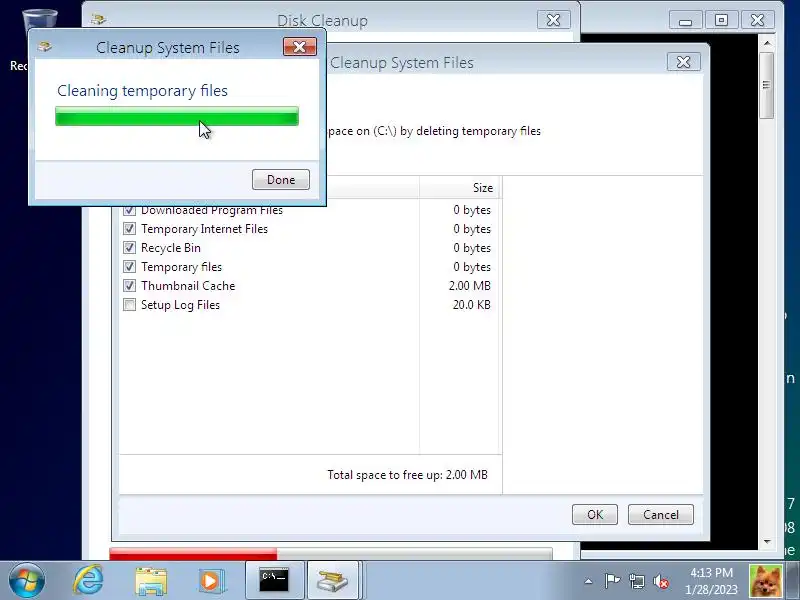Click the taskbar clock showing 4:13 PM
800x600 pixels.
pos(711,581)
